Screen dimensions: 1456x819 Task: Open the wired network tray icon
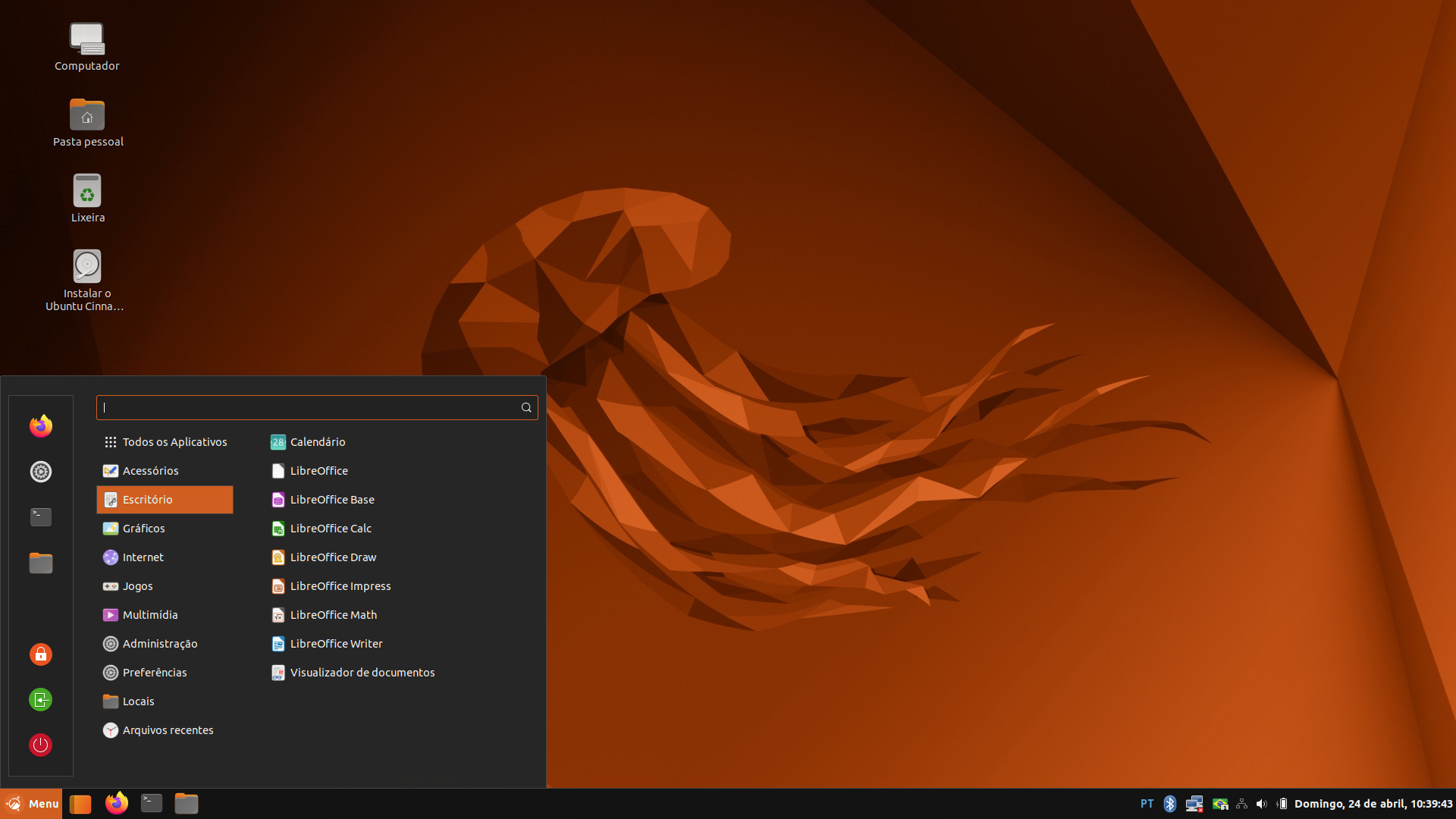(1241, 804)
